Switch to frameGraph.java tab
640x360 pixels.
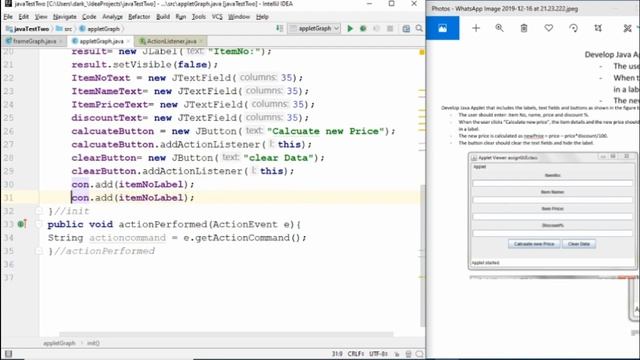point(34,41)
